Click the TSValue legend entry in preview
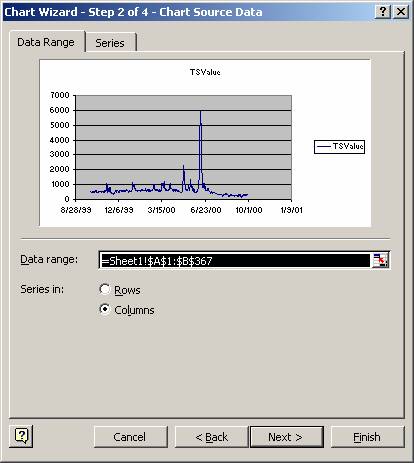 pos(339,146)
